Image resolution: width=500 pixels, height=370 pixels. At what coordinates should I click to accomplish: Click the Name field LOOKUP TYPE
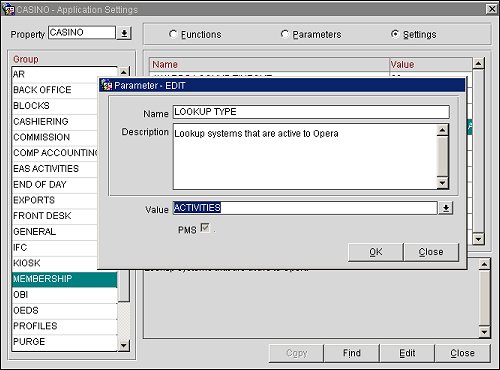(311, 112)
